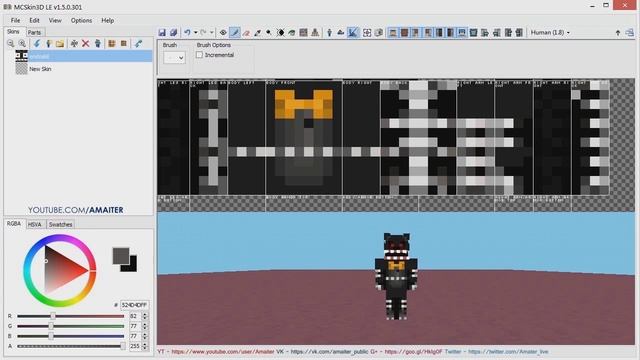
Task: Click the zoom out magnifier in Skins panel
Action: click(x=11, y=43)
